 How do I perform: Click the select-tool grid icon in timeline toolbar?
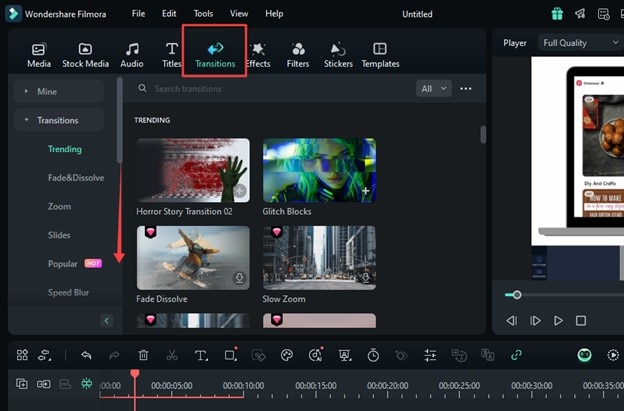(22, 355)
